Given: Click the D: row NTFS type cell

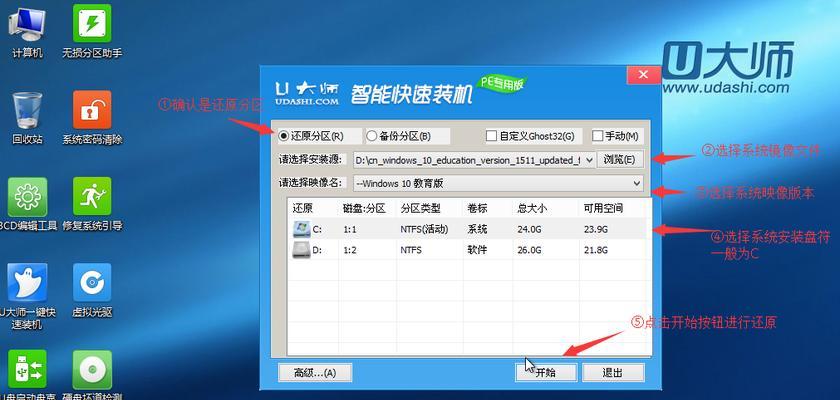Looking at the screenshot, I should coord(411,250).
